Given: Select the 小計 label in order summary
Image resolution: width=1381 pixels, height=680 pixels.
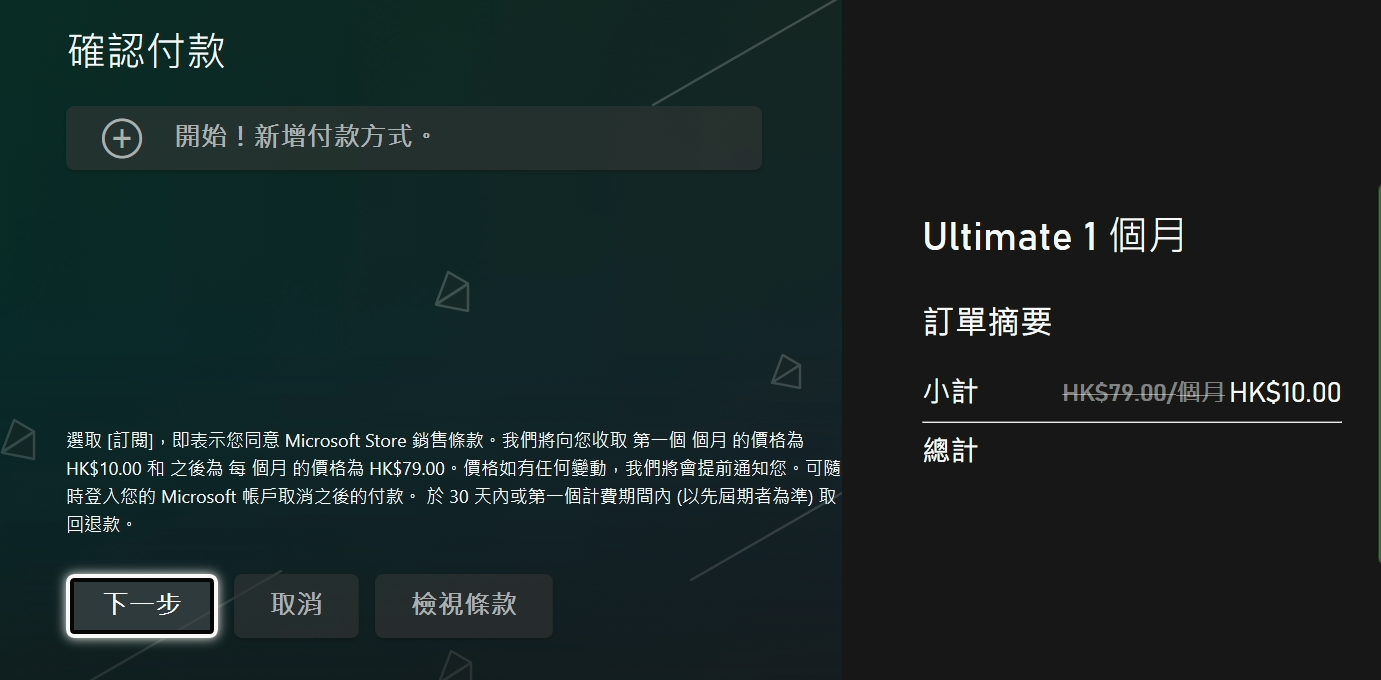Looking at the screenshot, I should 949,392.
